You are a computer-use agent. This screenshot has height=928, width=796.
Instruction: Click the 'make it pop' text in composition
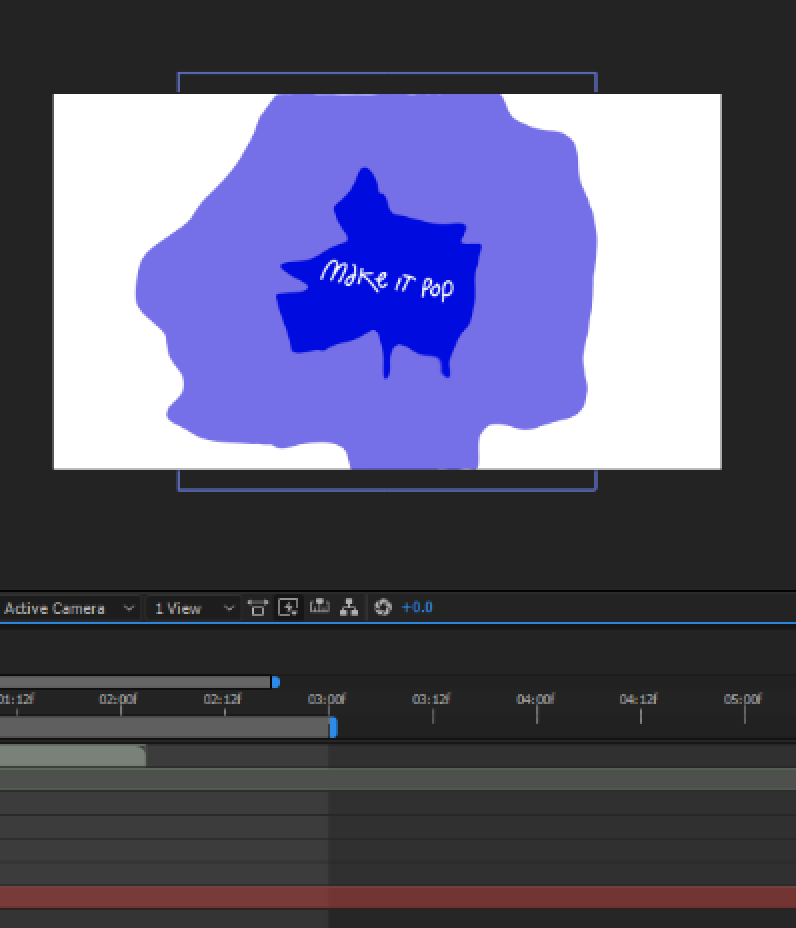[387, 281]
